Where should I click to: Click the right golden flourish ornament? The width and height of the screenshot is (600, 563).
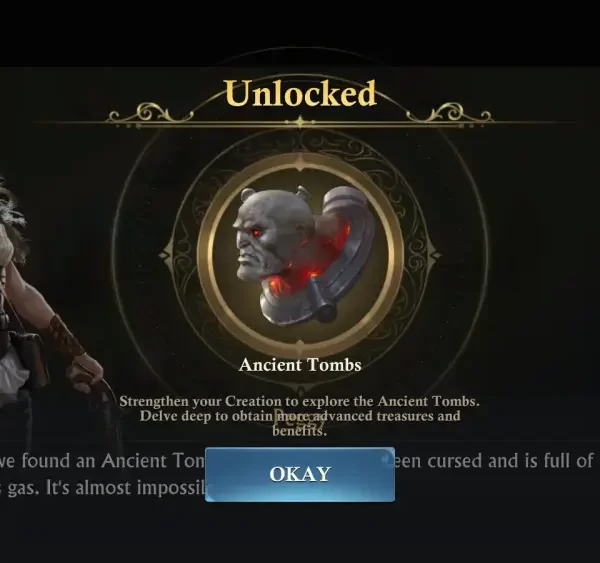(x=450, y=114)
